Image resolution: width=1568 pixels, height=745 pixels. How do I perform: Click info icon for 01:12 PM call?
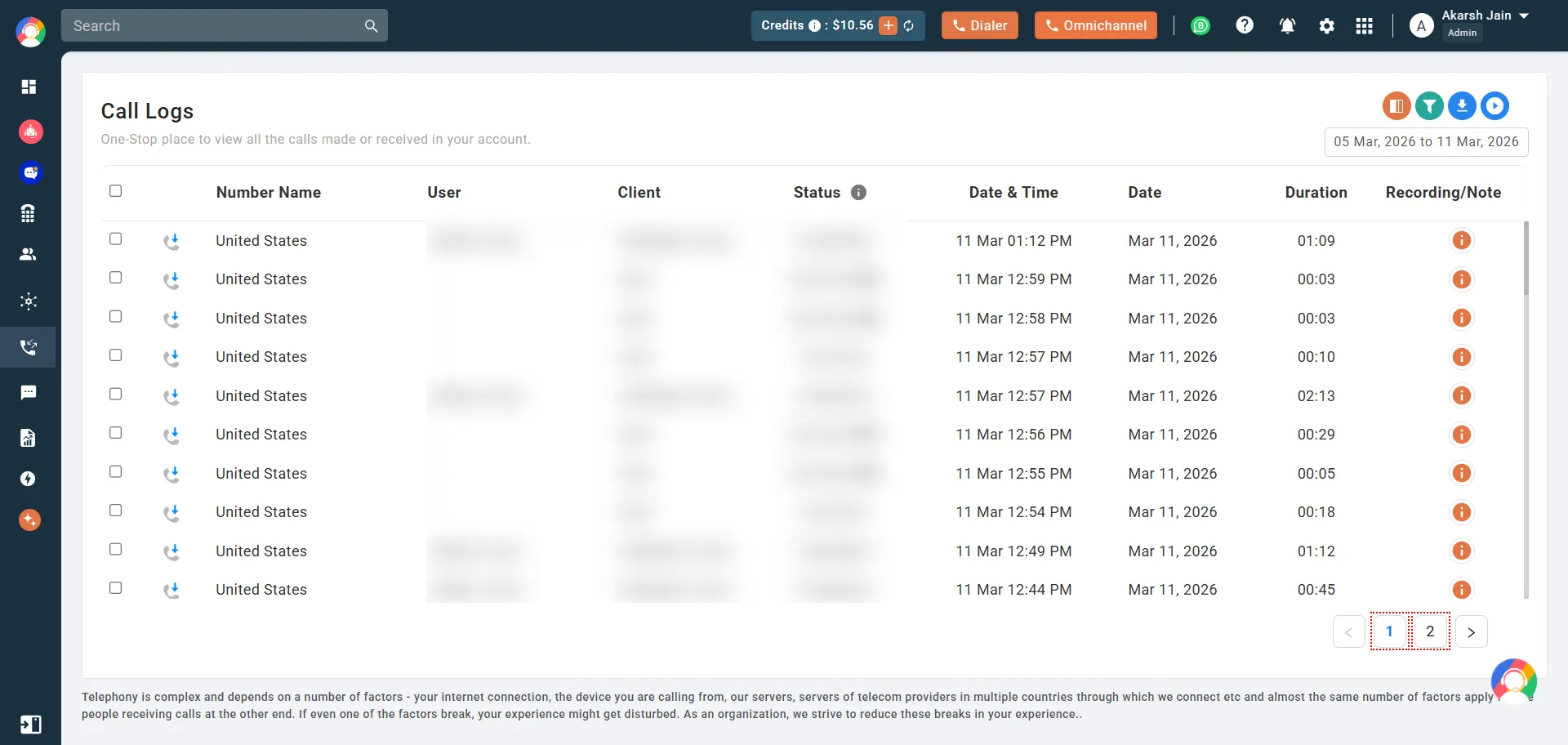(1461, 240)
